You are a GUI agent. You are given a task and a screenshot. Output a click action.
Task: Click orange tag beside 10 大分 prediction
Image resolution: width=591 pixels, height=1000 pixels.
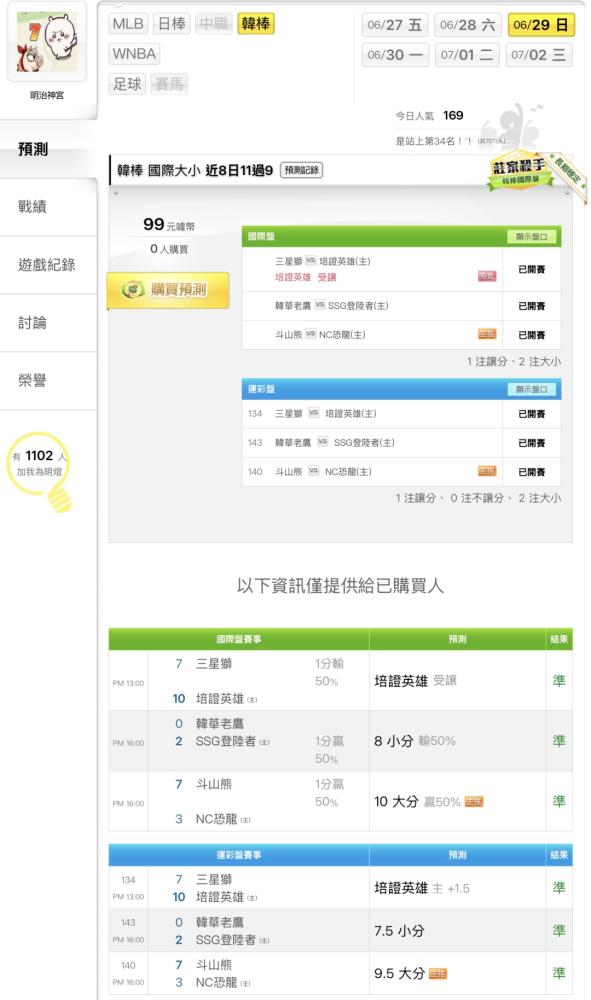(x=474, y=802)
